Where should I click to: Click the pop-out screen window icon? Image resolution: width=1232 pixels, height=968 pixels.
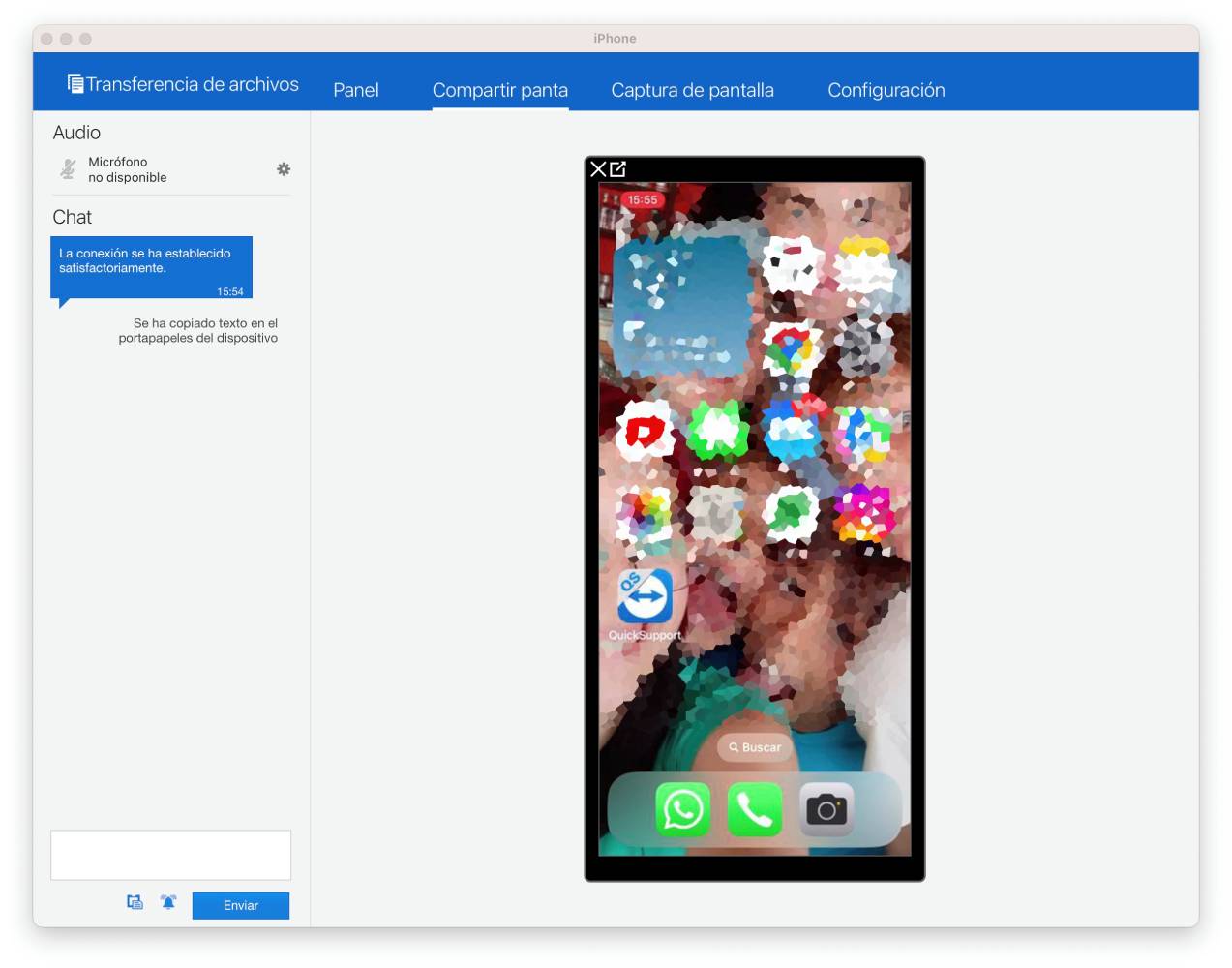tap(618, 169)
